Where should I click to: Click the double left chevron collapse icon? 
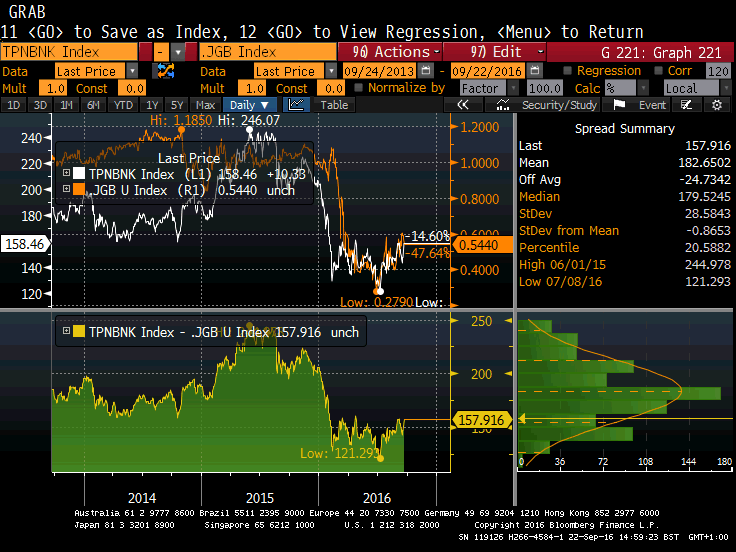pyautogui.click(x=463, y=105)
